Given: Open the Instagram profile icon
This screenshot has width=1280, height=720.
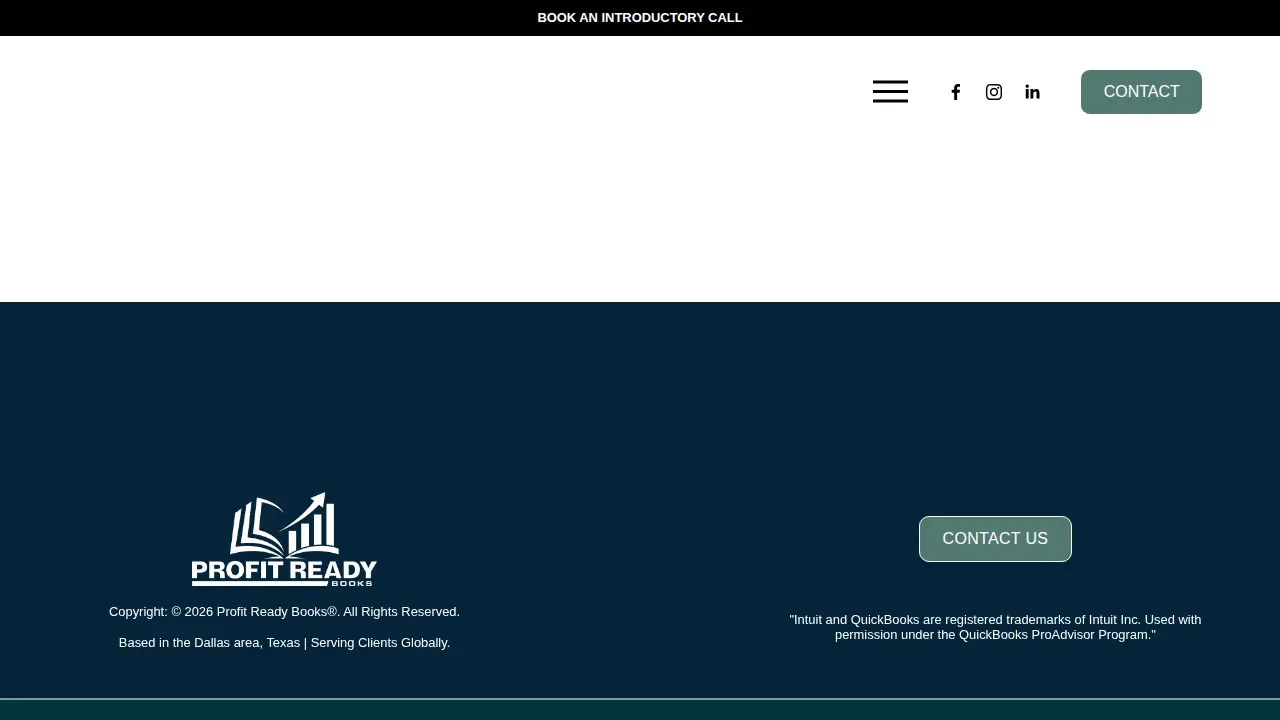Looking at the screenshot, I should click(994, 92).
